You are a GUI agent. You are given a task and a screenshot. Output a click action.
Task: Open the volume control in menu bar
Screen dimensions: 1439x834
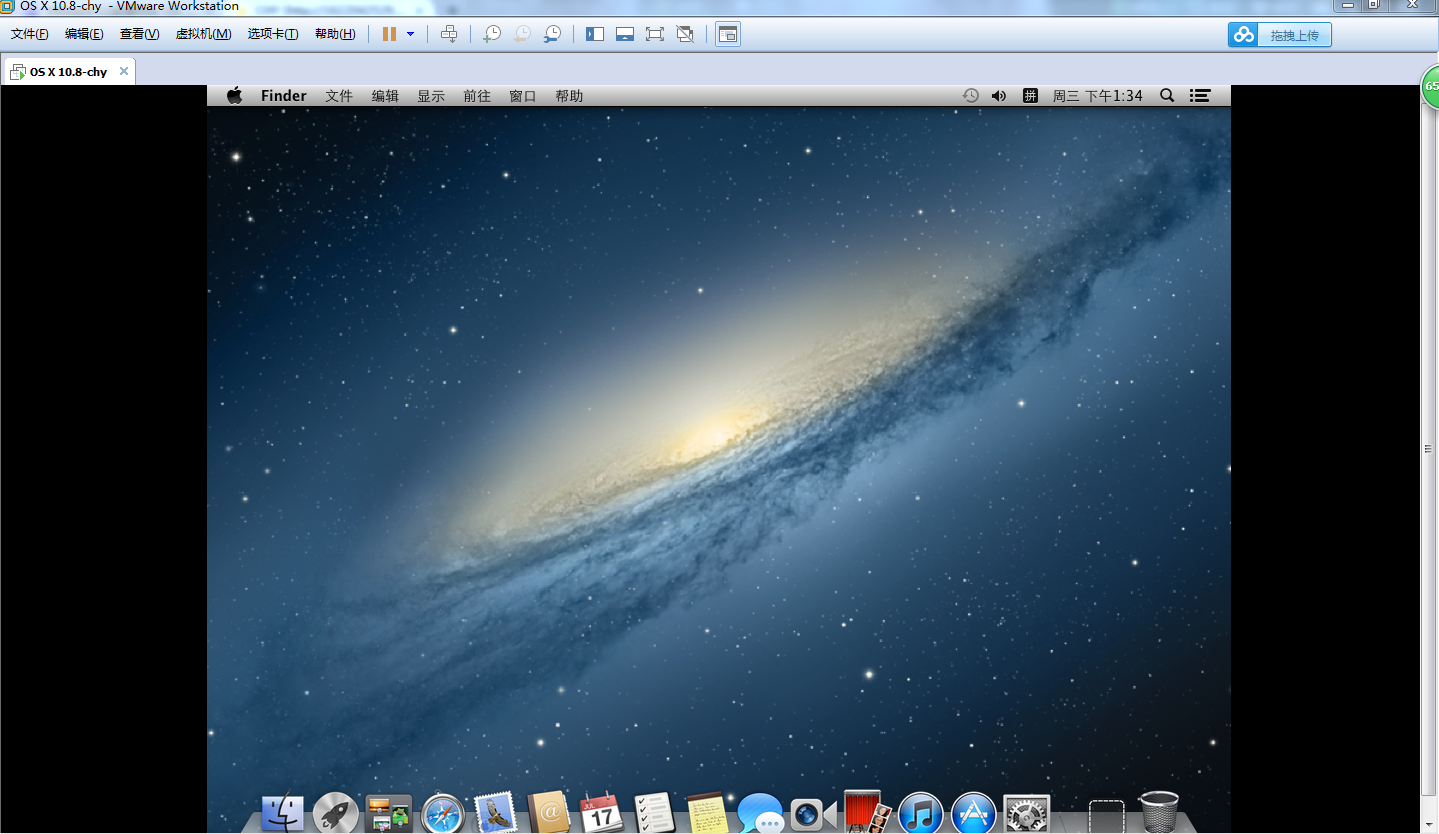point(999,96)
